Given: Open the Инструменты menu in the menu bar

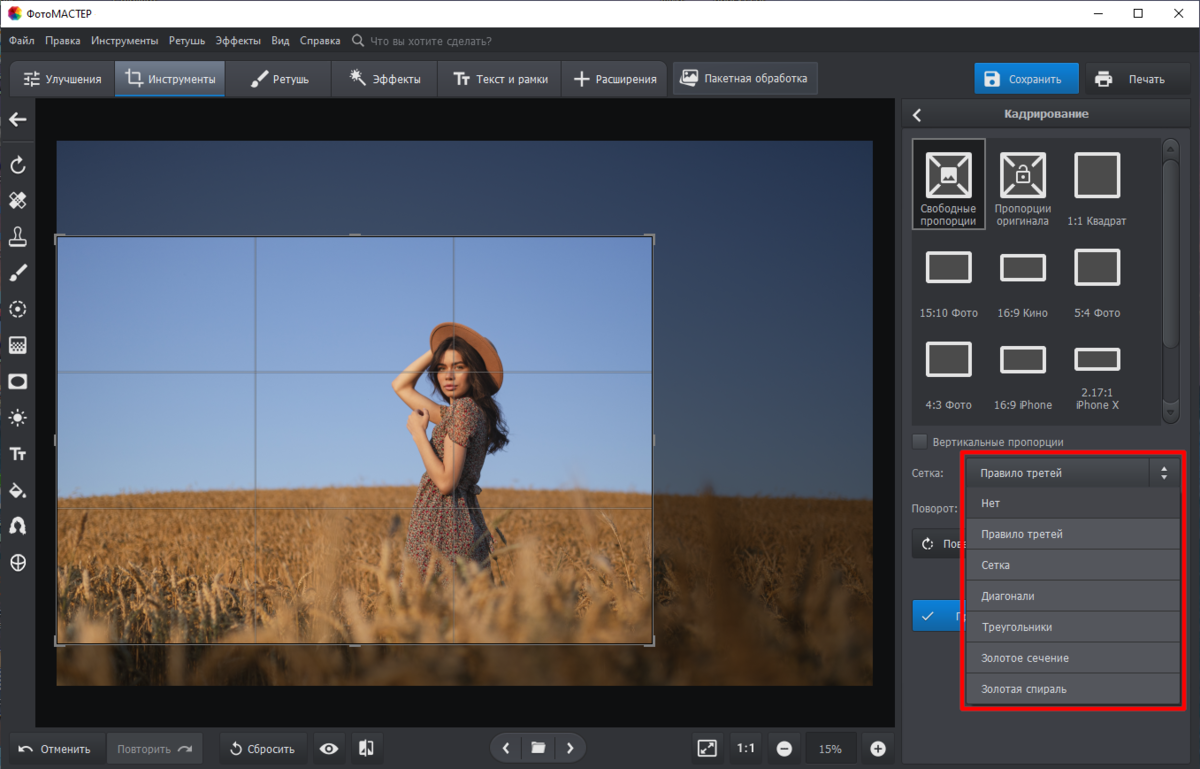Looking at the screenshot, I should click(124, 41).
